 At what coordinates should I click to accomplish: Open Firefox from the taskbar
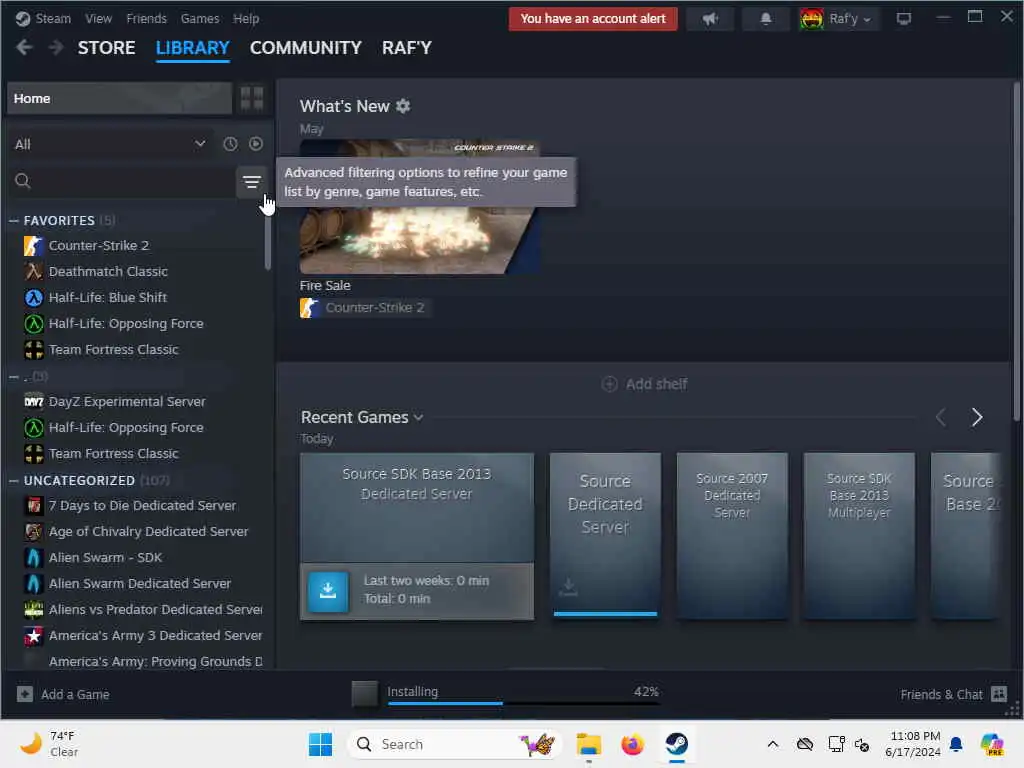(632, 744)
